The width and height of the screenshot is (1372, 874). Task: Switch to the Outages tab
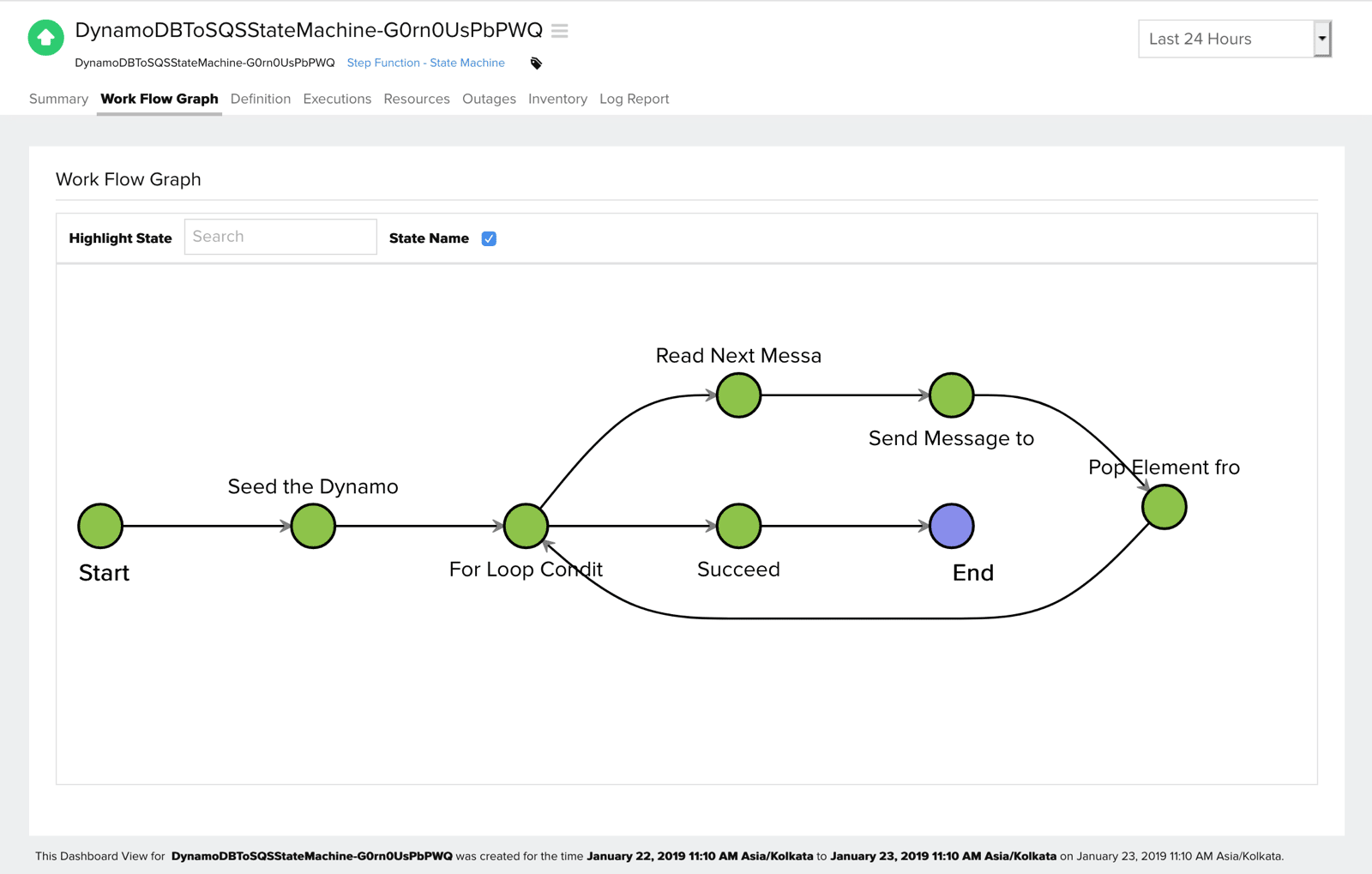(489, 99)
